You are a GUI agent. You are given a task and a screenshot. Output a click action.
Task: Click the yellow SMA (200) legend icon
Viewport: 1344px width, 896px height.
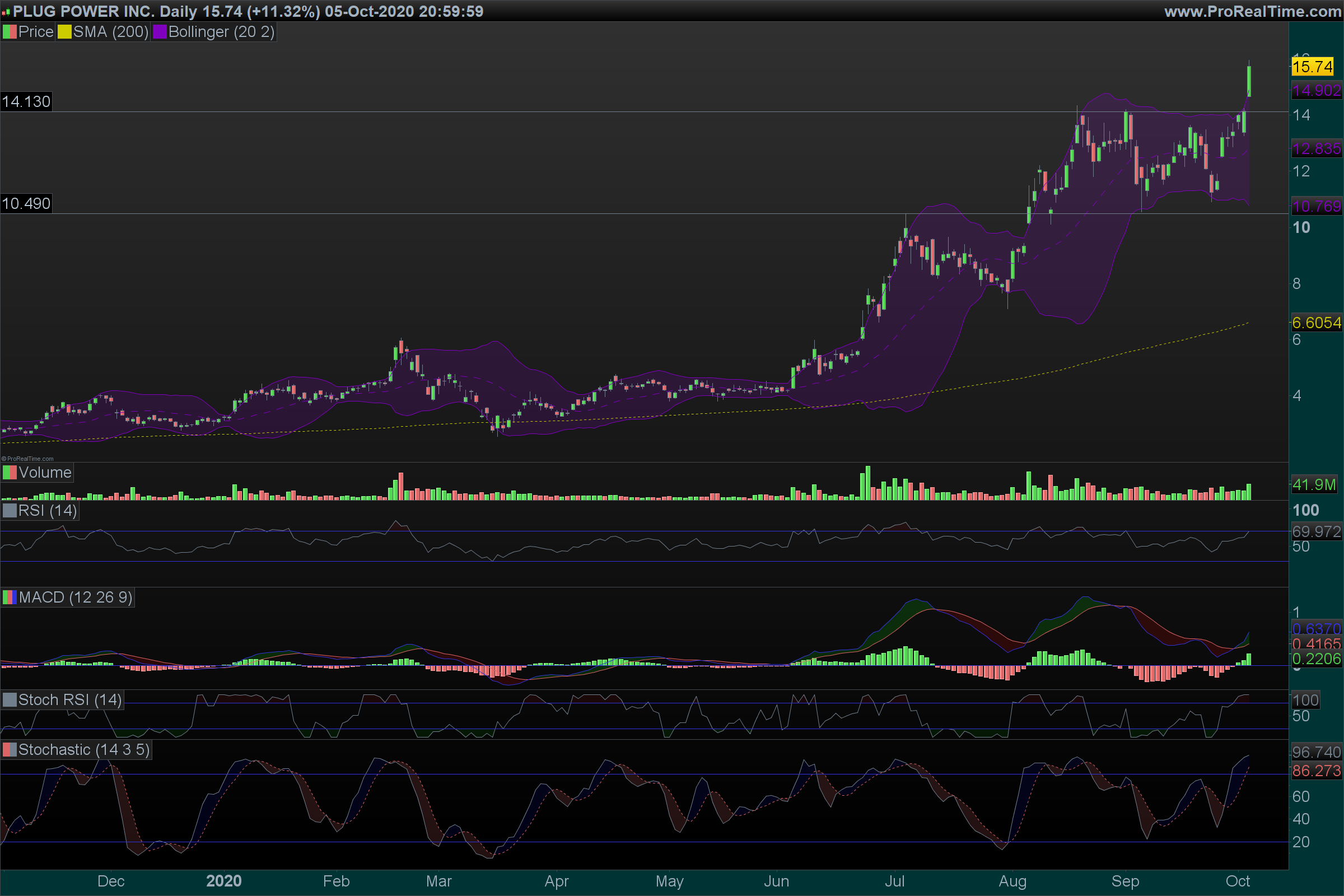point(64,32)
